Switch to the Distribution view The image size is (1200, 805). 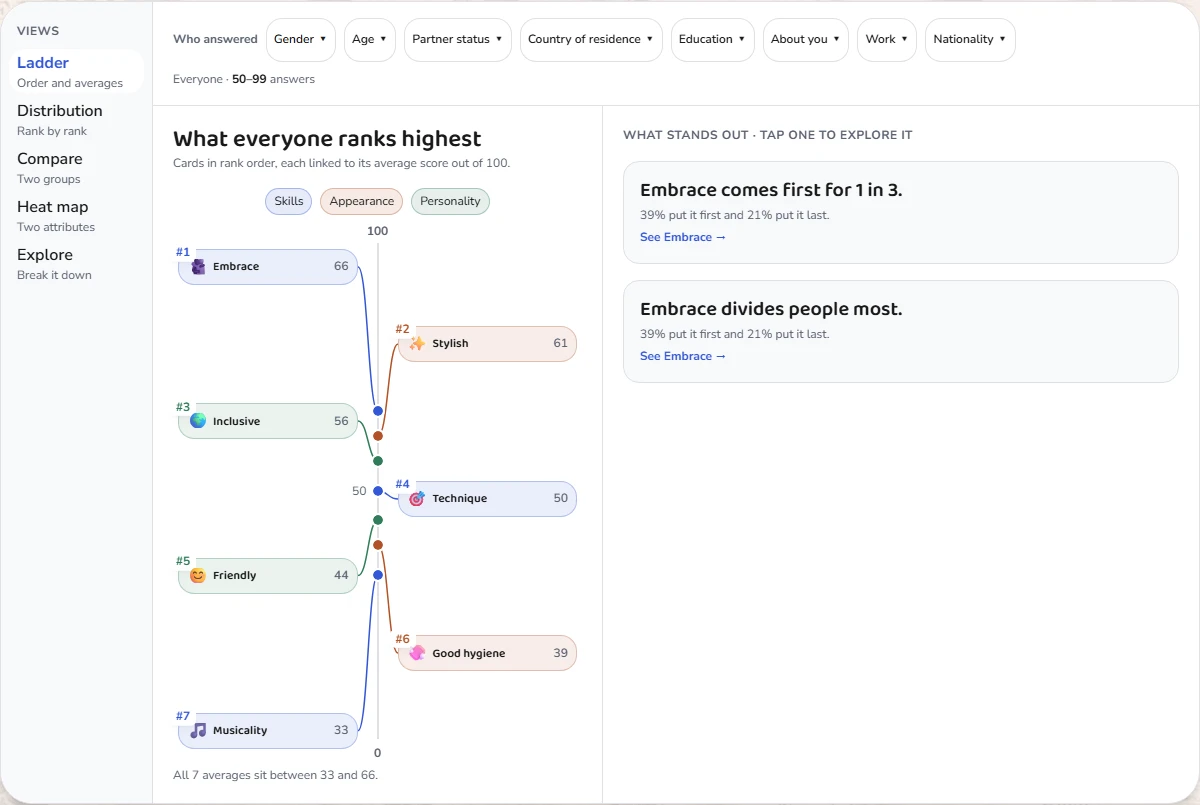(x=77, y=120)
